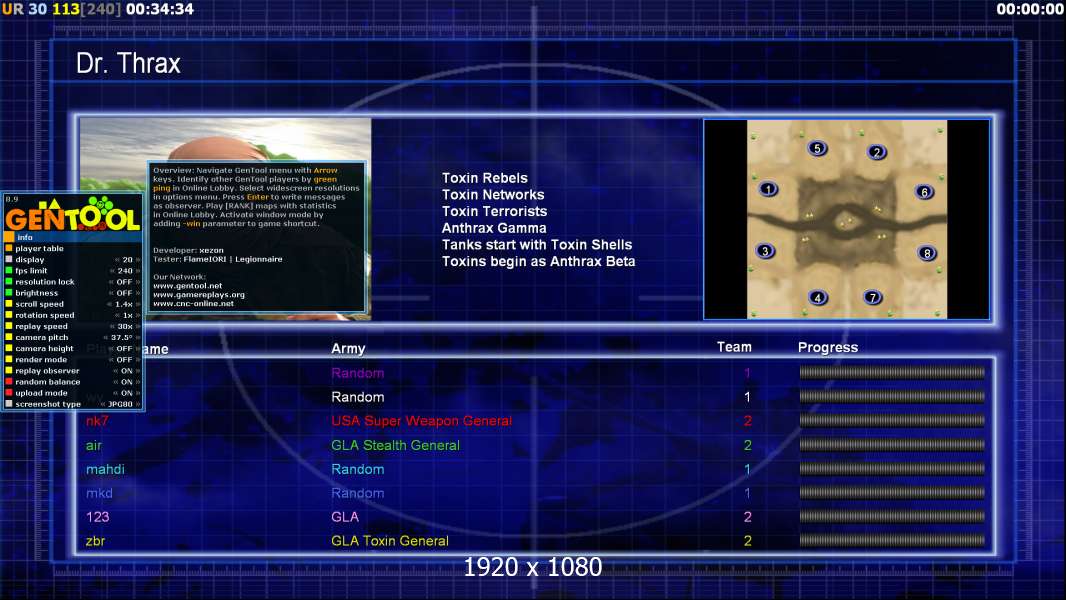1066x600 pixels.
Task: Click the 00:34:34 clock readout
Action: 160,9
